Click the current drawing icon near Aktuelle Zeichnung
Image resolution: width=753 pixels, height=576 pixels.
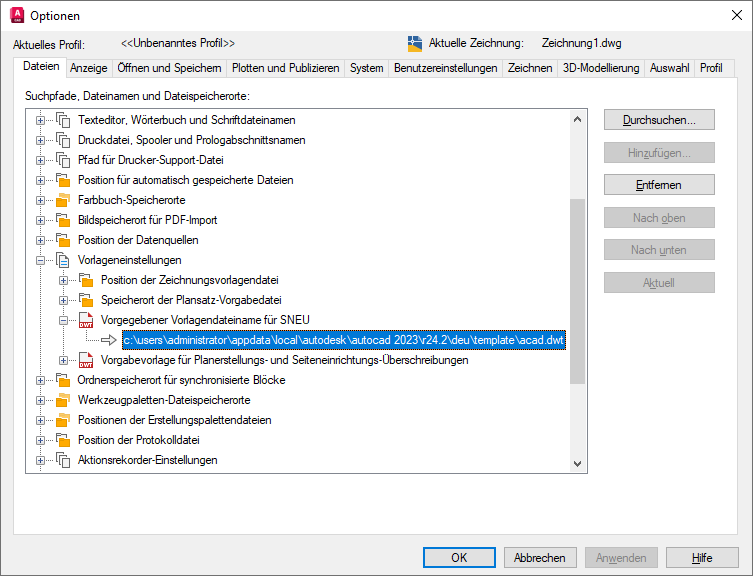(x=415, y=44)
